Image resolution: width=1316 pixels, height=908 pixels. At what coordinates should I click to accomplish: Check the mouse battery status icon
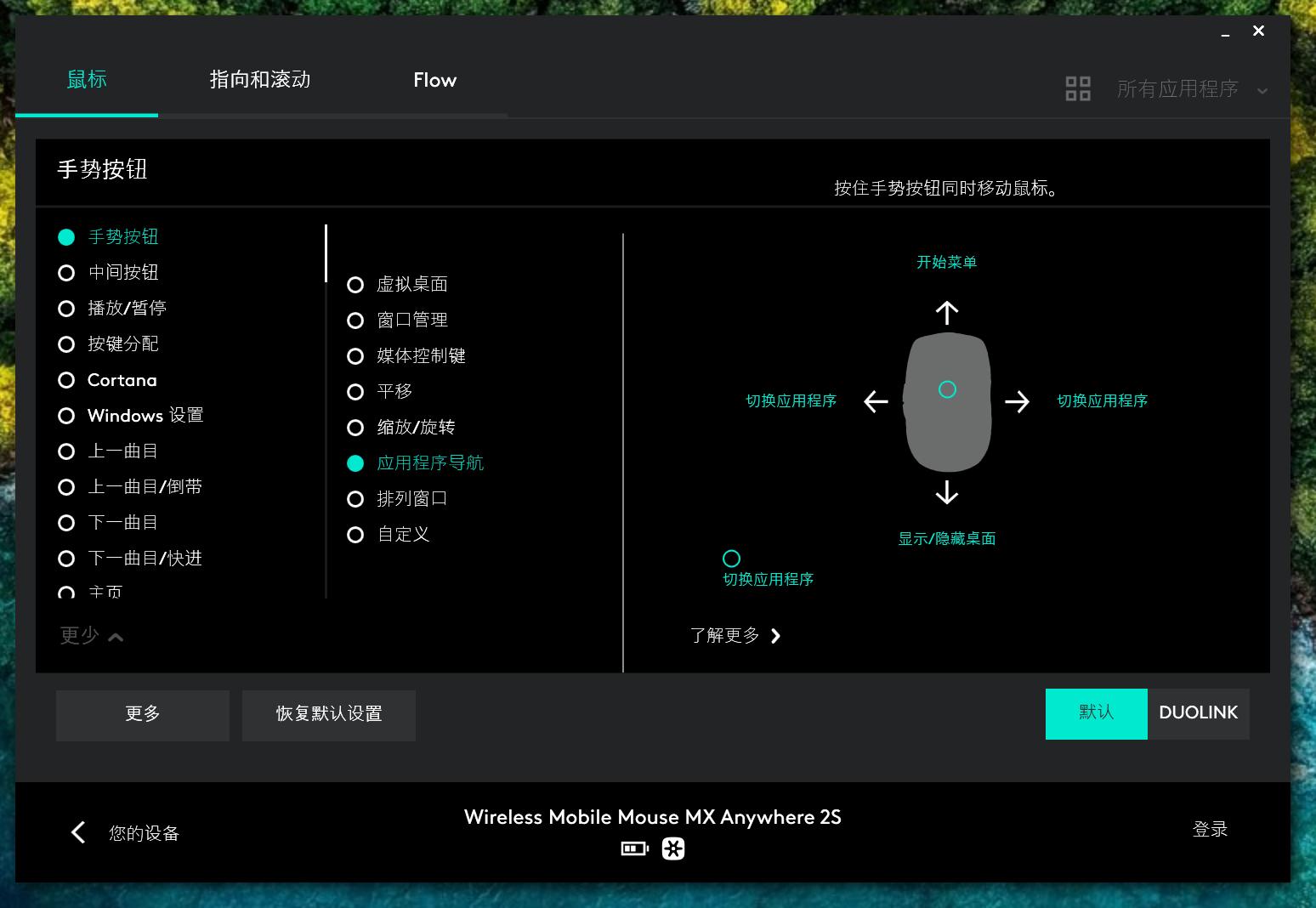tap(633, 848)
